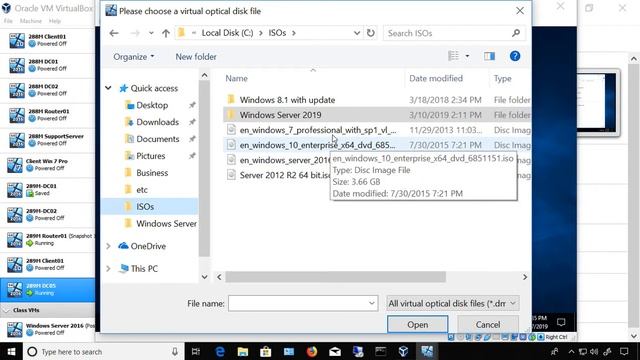The image size is (640, 360).
Task: Click Local Disk (C:) in address bar
Action: click(x=227, y=33)
